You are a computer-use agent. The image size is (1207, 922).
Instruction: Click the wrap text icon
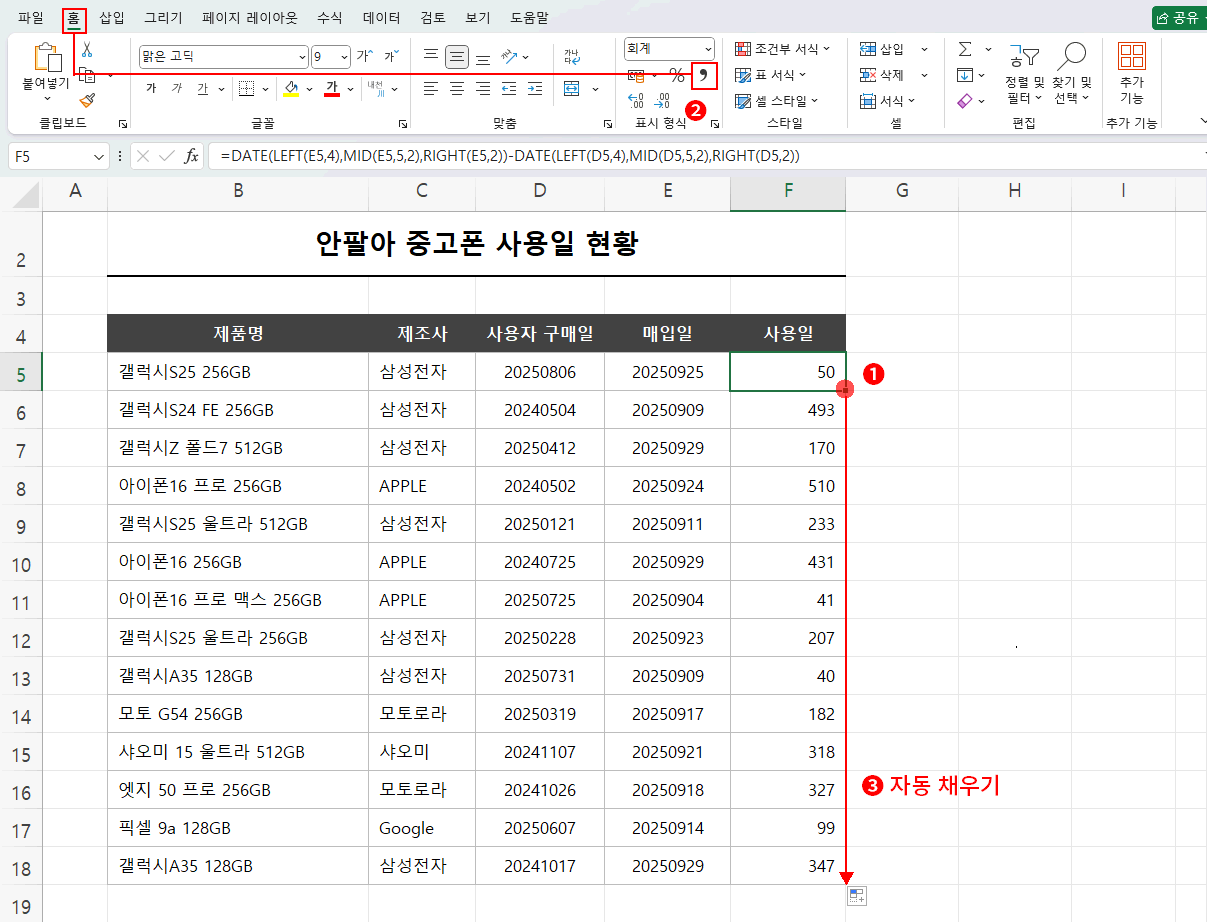click(x=571, y=57)
